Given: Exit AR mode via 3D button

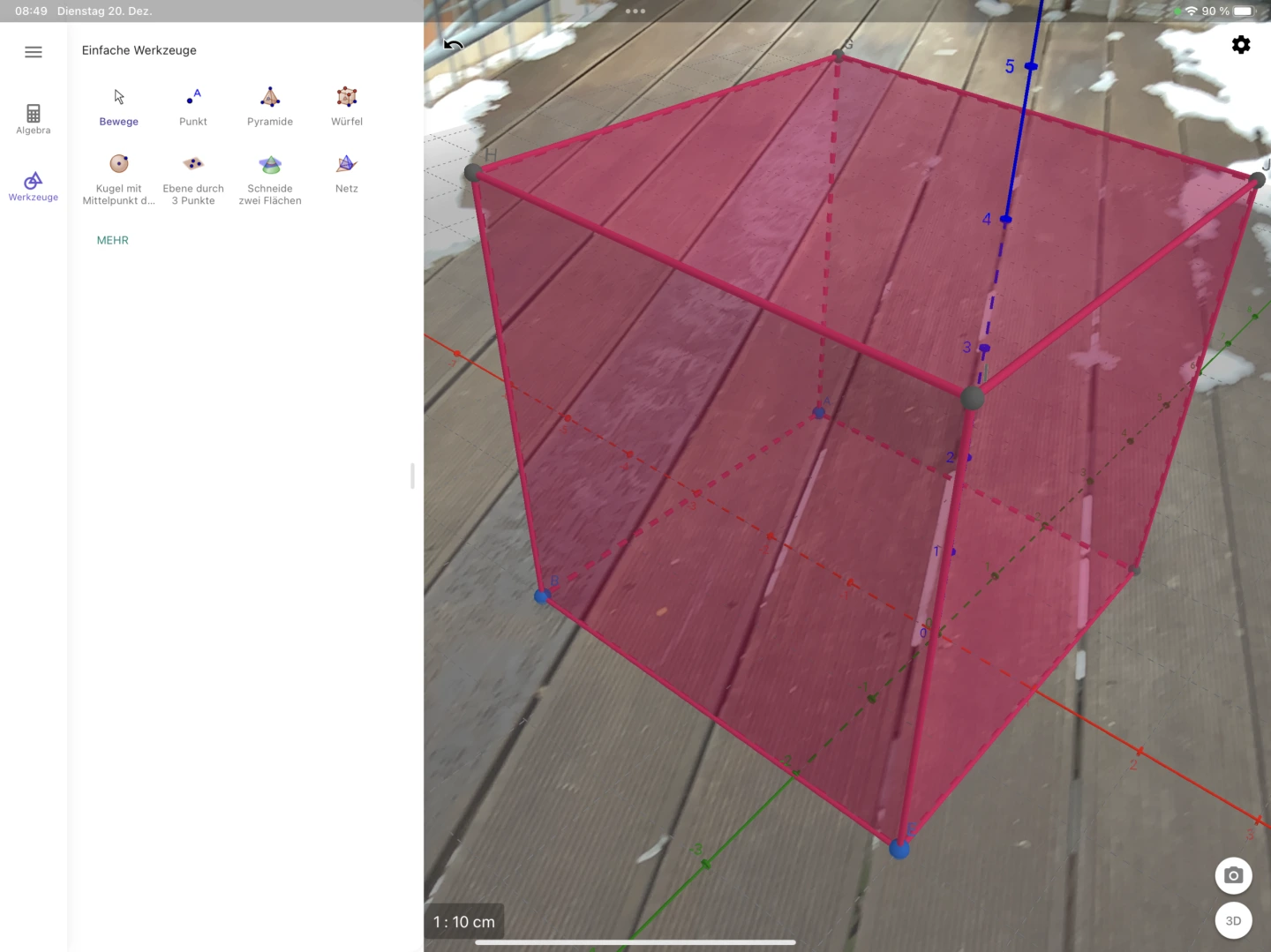Looking at the screenshot, I should (1233, 920).
